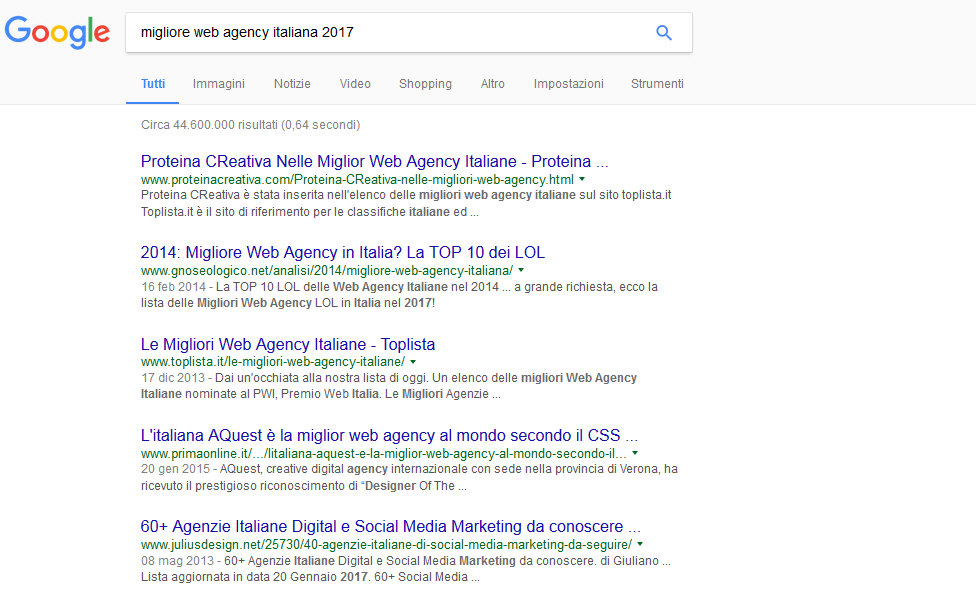Open the L'italiana AQuest result link

pos(389,436)
